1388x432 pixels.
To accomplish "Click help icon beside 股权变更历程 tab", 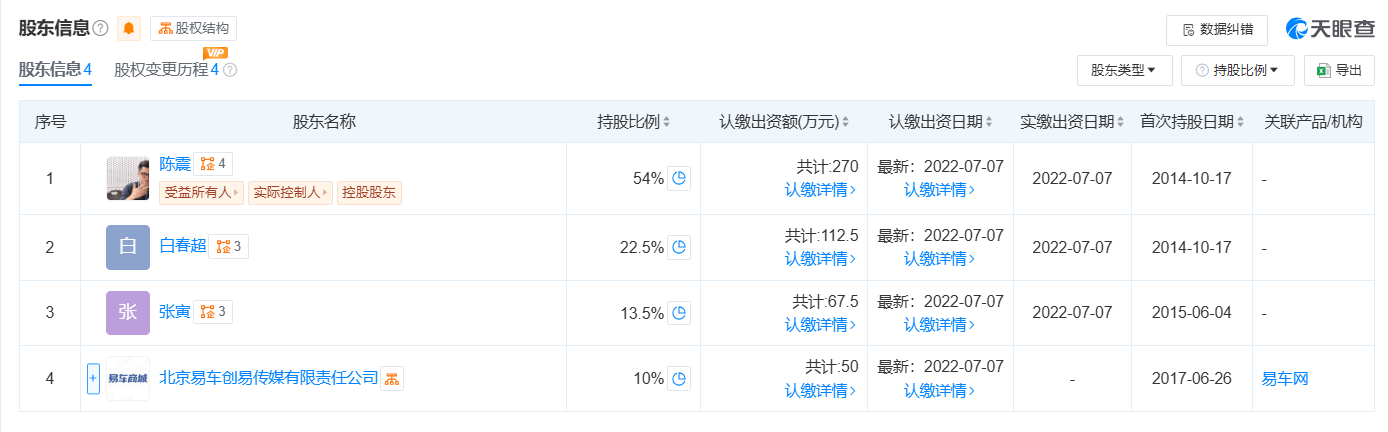I will coord(230,70).
